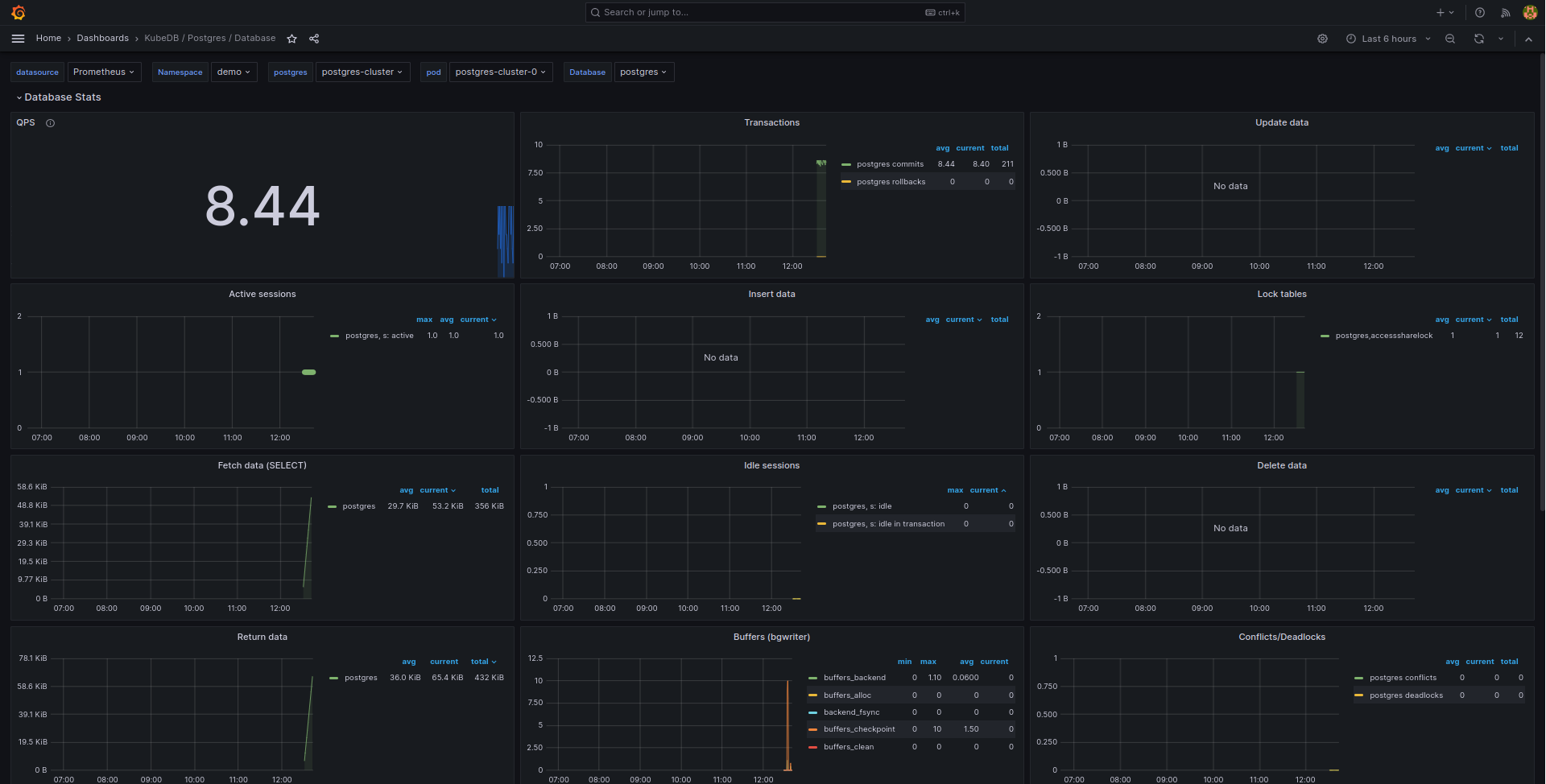
Task: Toggle the postgres rollbacks series
Action: 891,181
